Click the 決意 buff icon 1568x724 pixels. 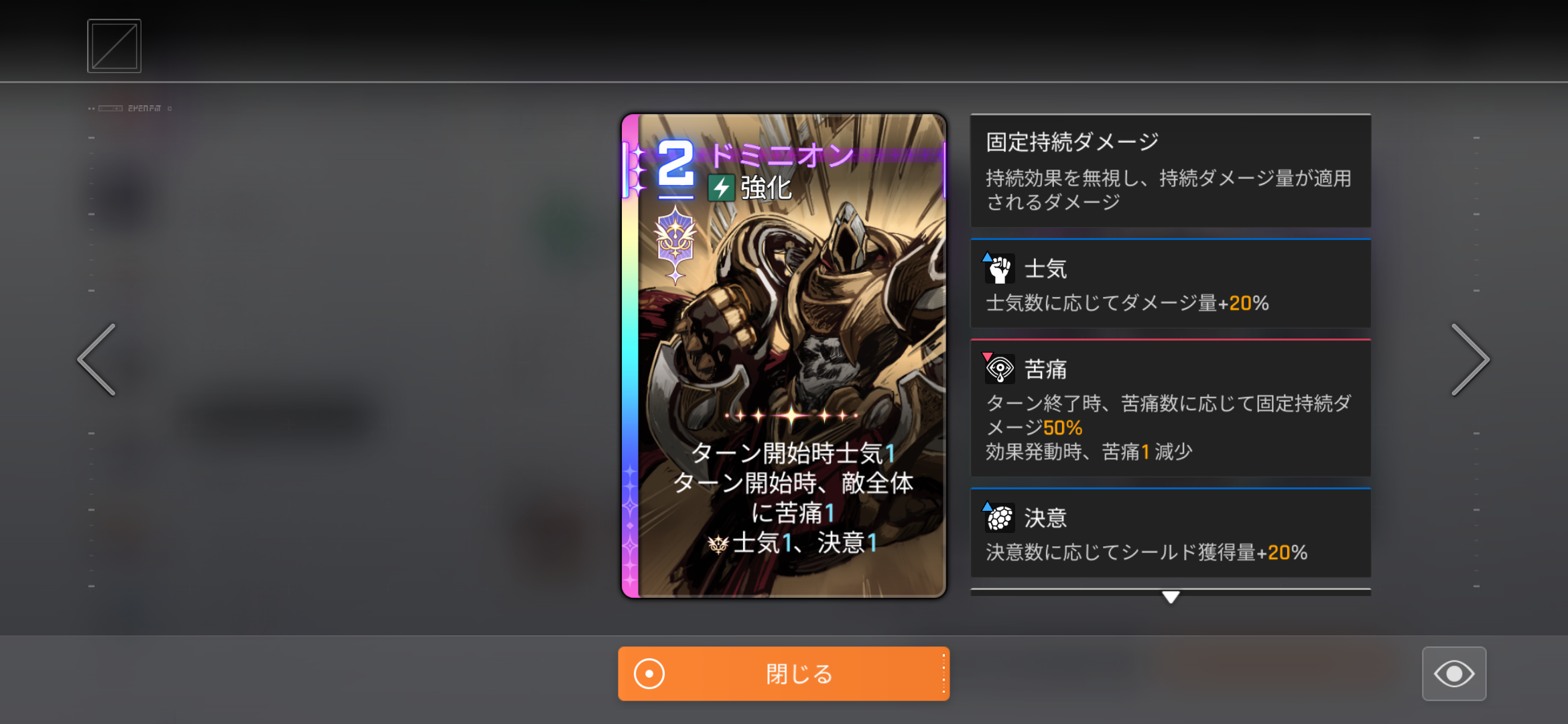pos(999,518)
